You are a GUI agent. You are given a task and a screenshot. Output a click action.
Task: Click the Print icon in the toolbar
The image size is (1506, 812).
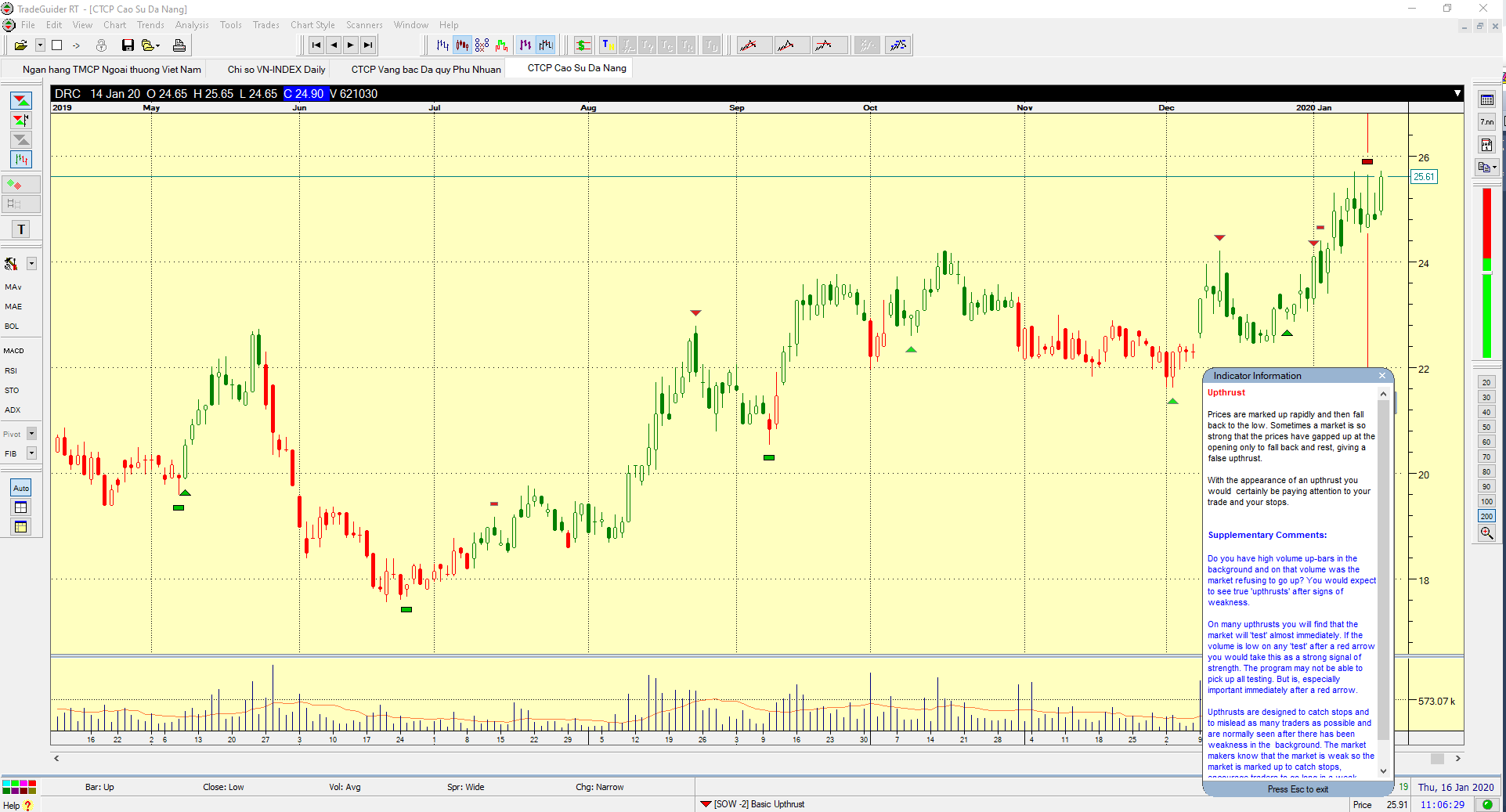[179, 45]
